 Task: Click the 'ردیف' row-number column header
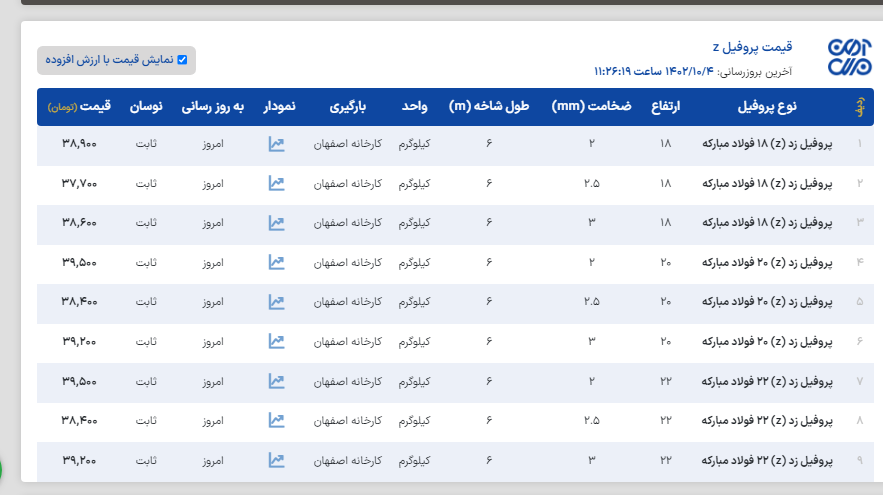pos(857,107)
